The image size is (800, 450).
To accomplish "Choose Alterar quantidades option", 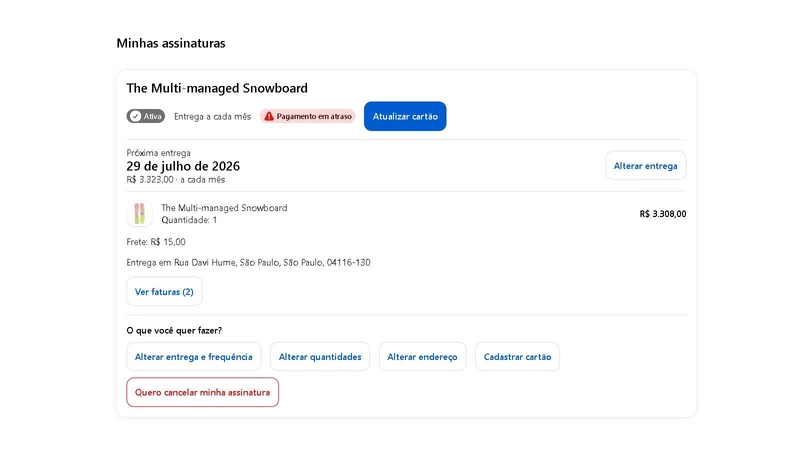I will tap(320, 357).
